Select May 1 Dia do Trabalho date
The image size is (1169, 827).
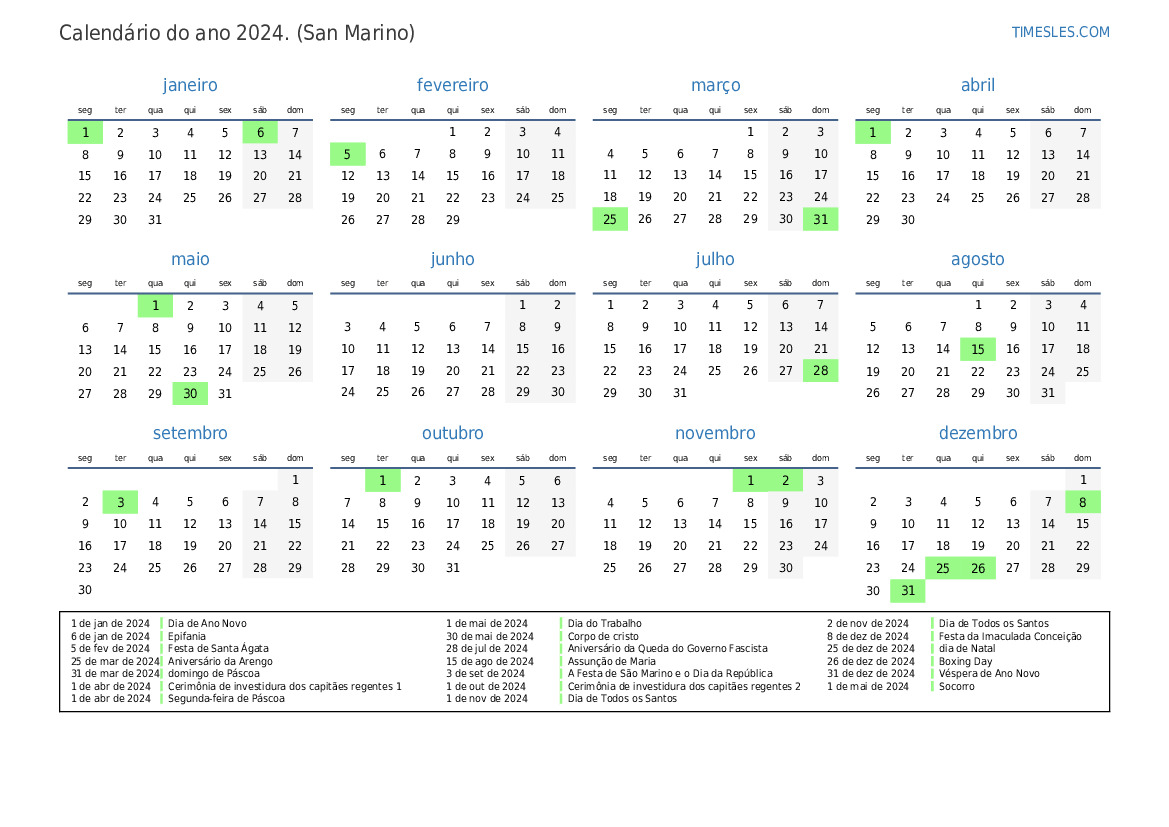155,305
